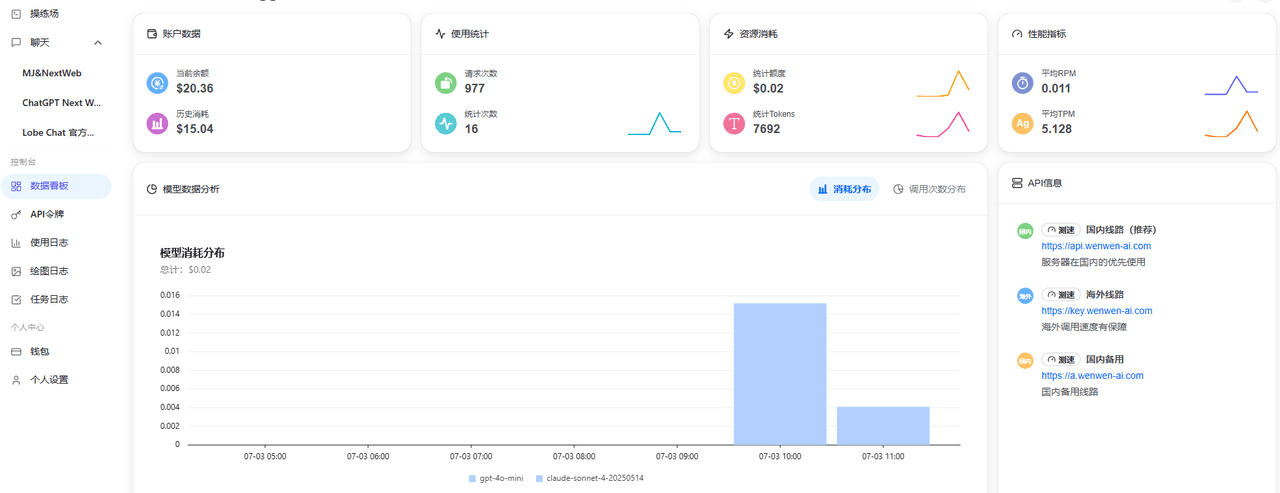1280x493 pixels.
Task: Click the blue 海外 route badge
Action: click(1025, 296)
